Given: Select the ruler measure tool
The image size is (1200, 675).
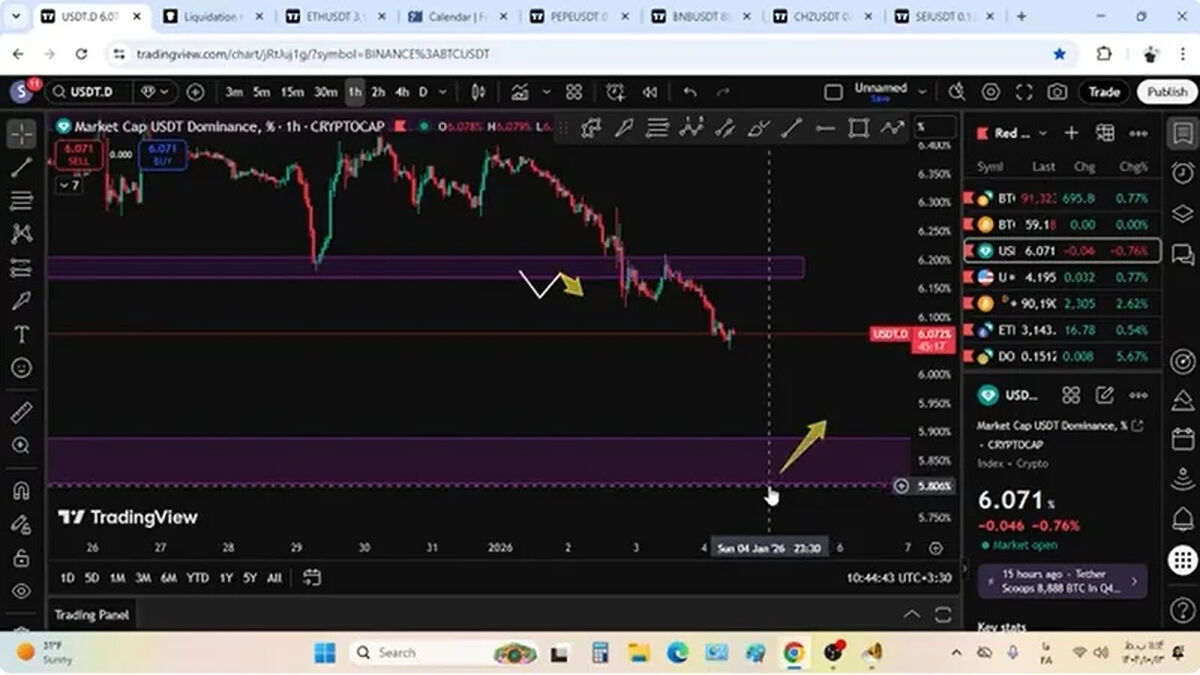Looking at the screenshot, I should 21,412.
